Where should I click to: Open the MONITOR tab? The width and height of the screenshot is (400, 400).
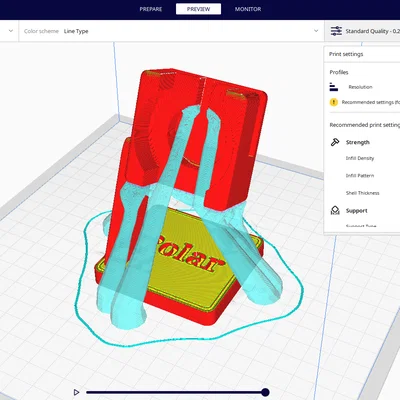(x=248, y=9)
